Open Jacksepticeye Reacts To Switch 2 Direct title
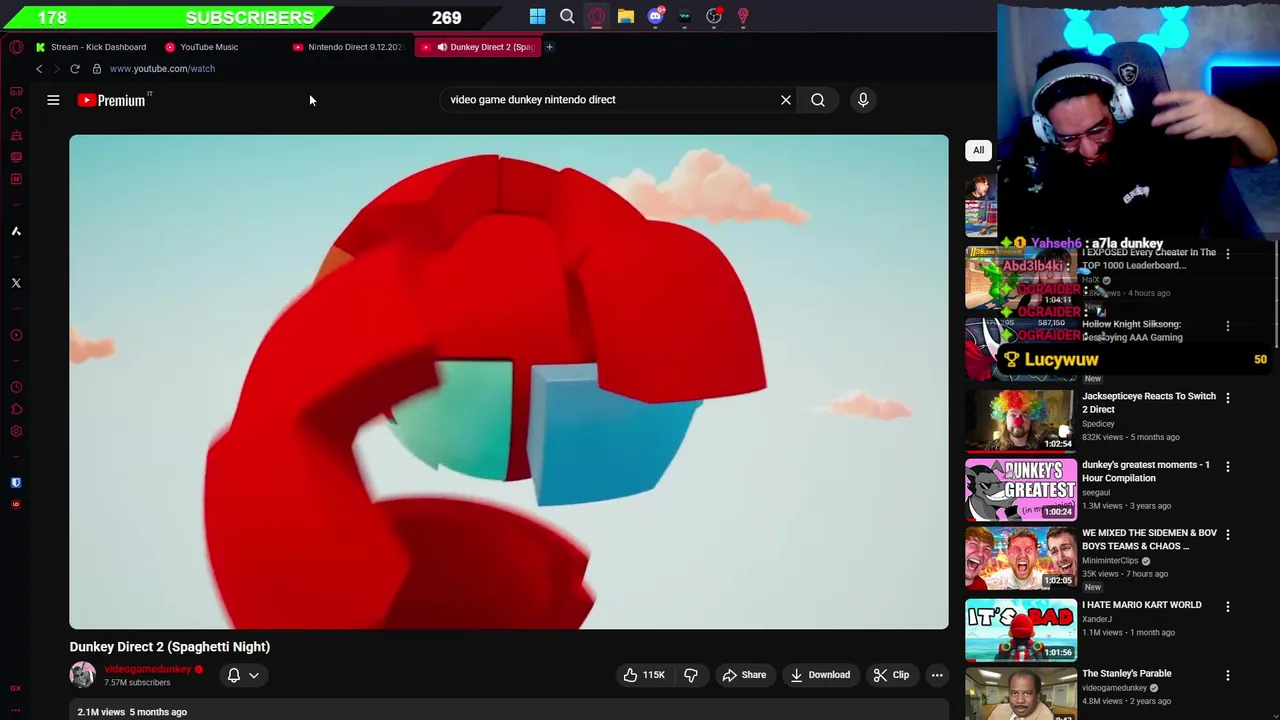Screen dimensions: 1280x720 click(1149, 403)
